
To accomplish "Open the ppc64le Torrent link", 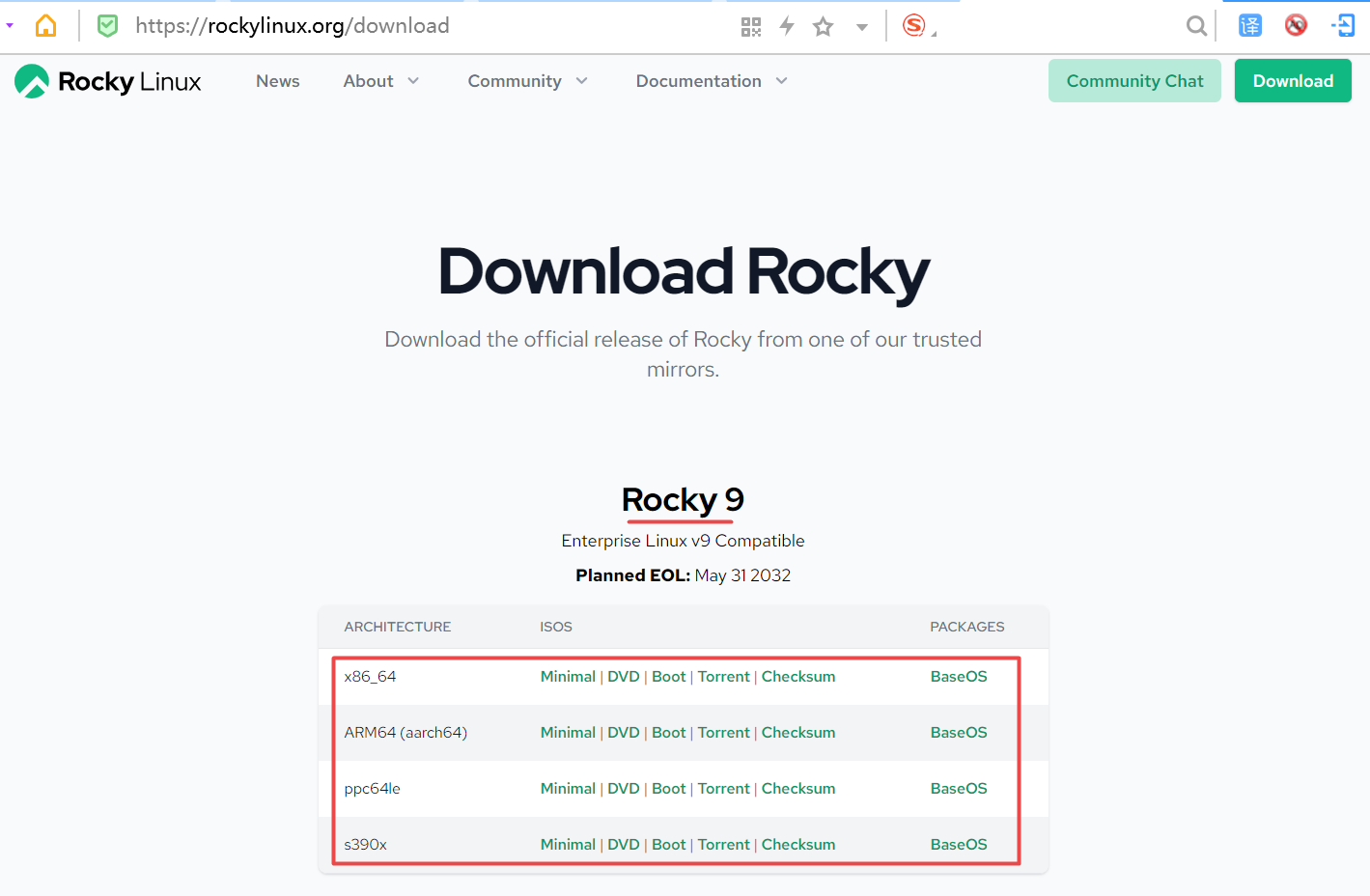I will [724, 789].
